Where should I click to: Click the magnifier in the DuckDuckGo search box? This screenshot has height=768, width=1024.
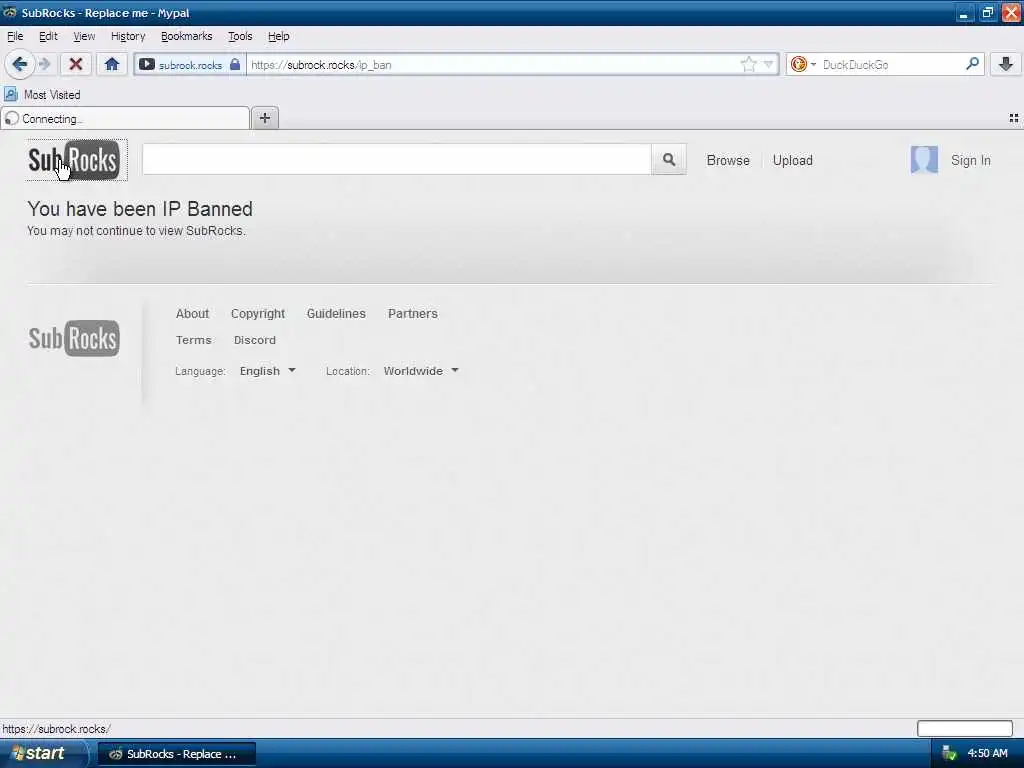(972, 64)
